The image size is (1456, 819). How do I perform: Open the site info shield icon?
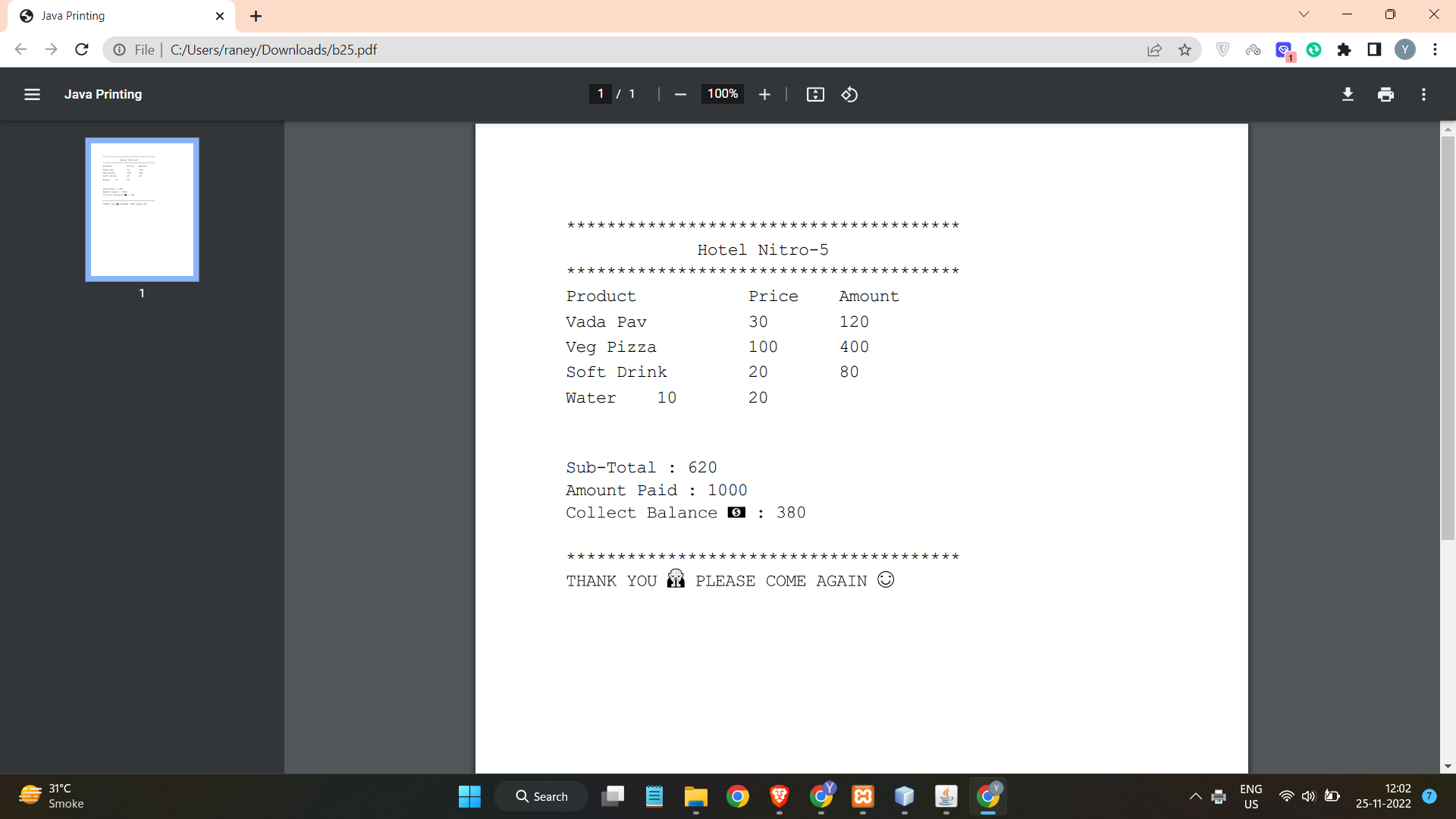tap(1222, 49)
